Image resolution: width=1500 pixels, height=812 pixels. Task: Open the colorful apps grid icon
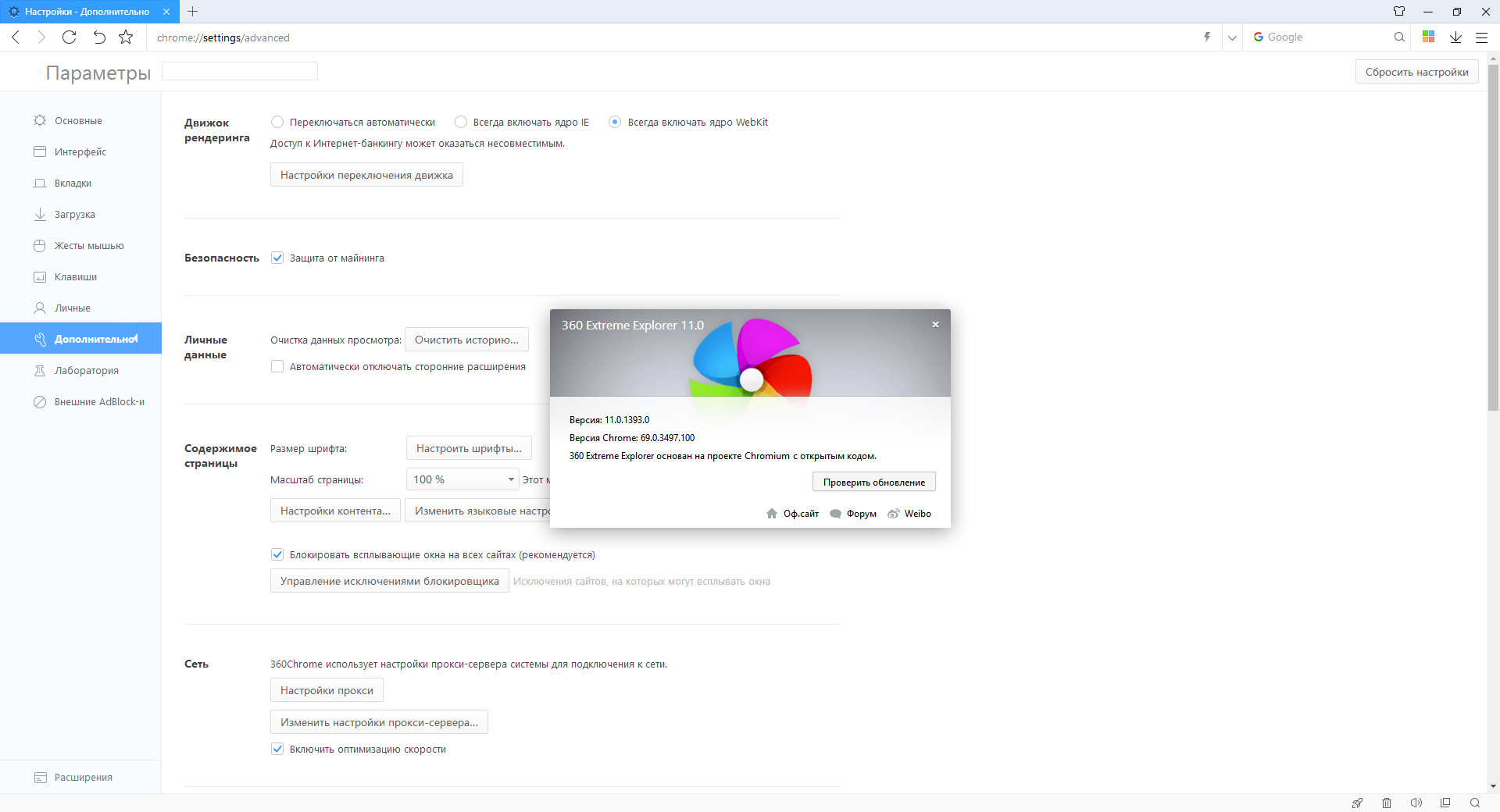click(1428, 37)
